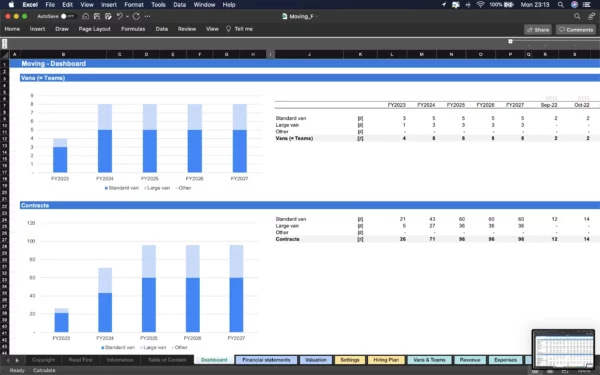Open the more options ellipsis in title bar
Viewport: 600px width, 375px height.
[147, 16]
